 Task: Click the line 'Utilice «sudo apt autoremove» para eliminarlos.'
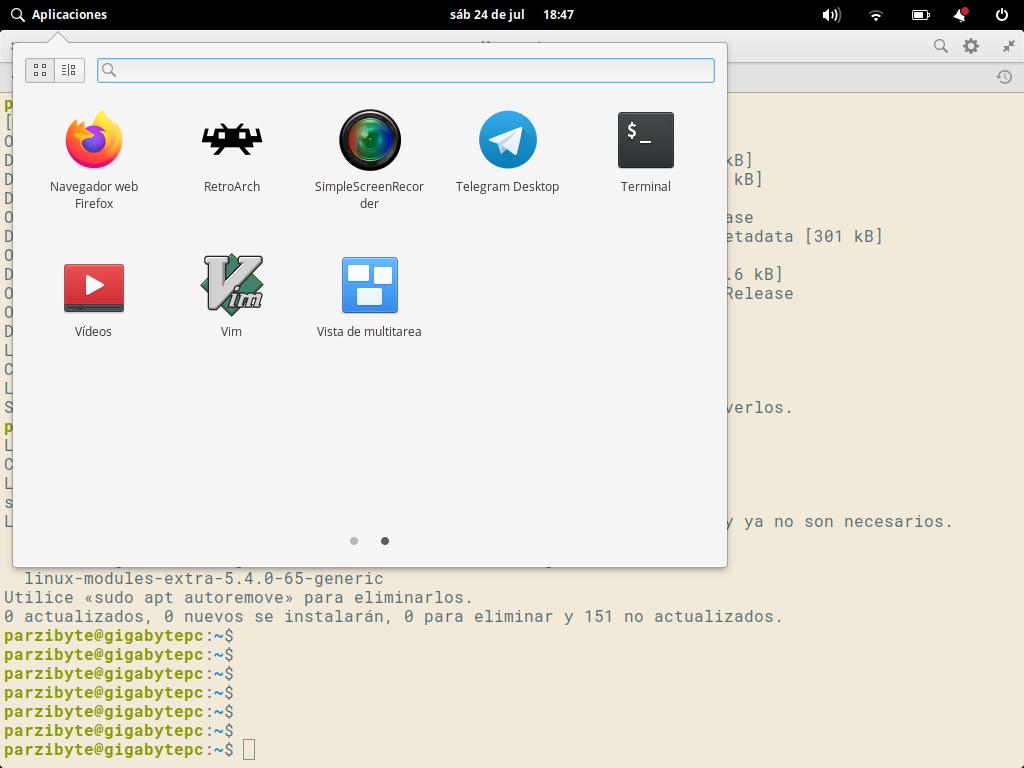(x=238, y=598)
